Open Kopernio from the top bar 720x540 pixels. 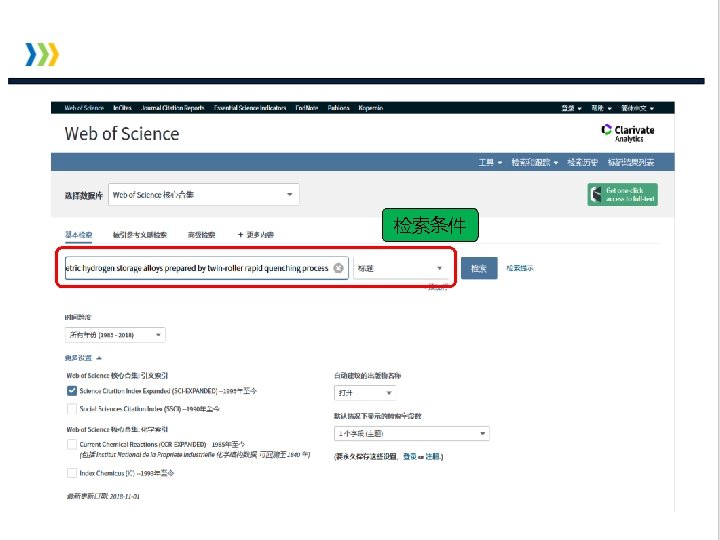tap(371, 108)
